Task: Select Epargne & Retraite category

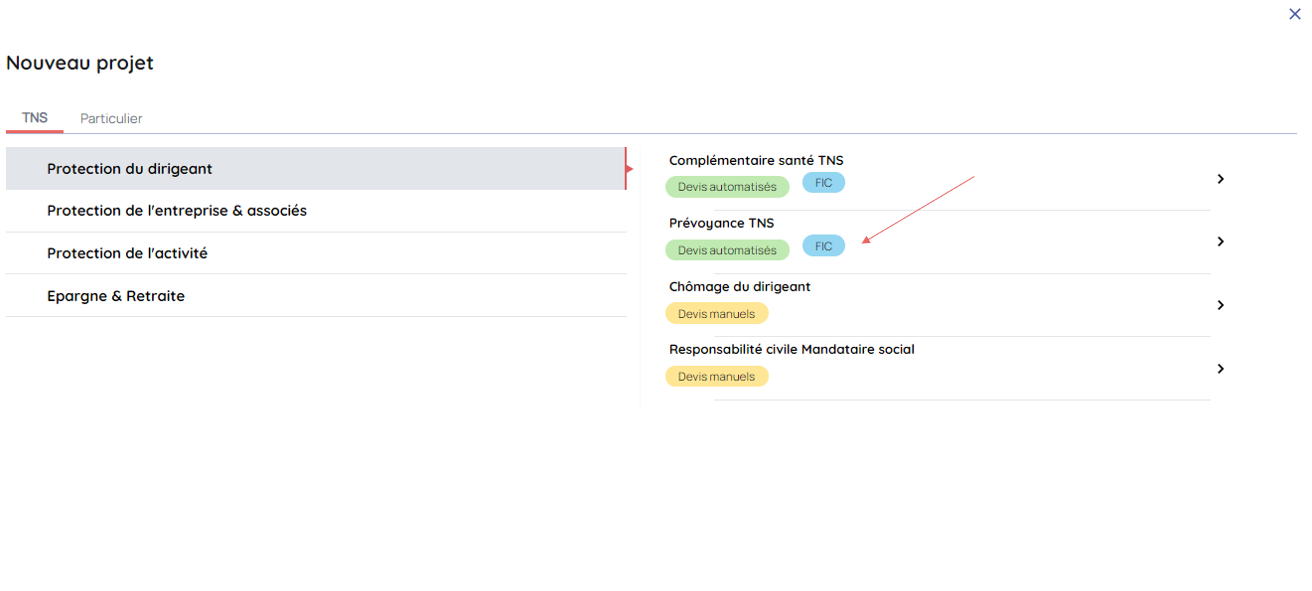Action: coord(116,297)
